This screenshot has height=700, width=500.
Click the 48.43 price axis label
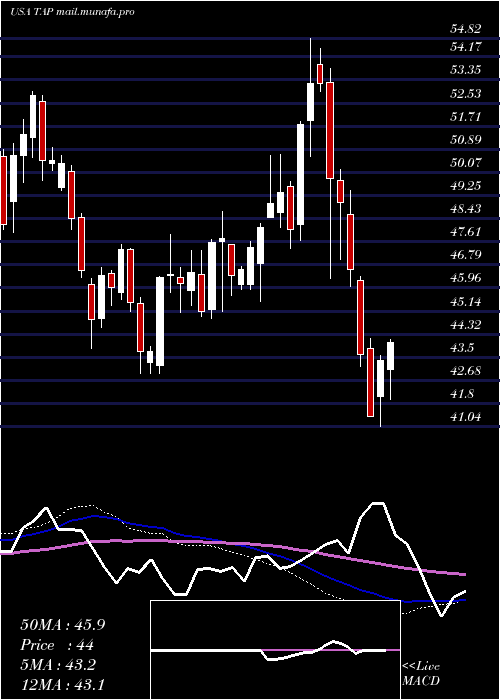(x=466, y=208)
